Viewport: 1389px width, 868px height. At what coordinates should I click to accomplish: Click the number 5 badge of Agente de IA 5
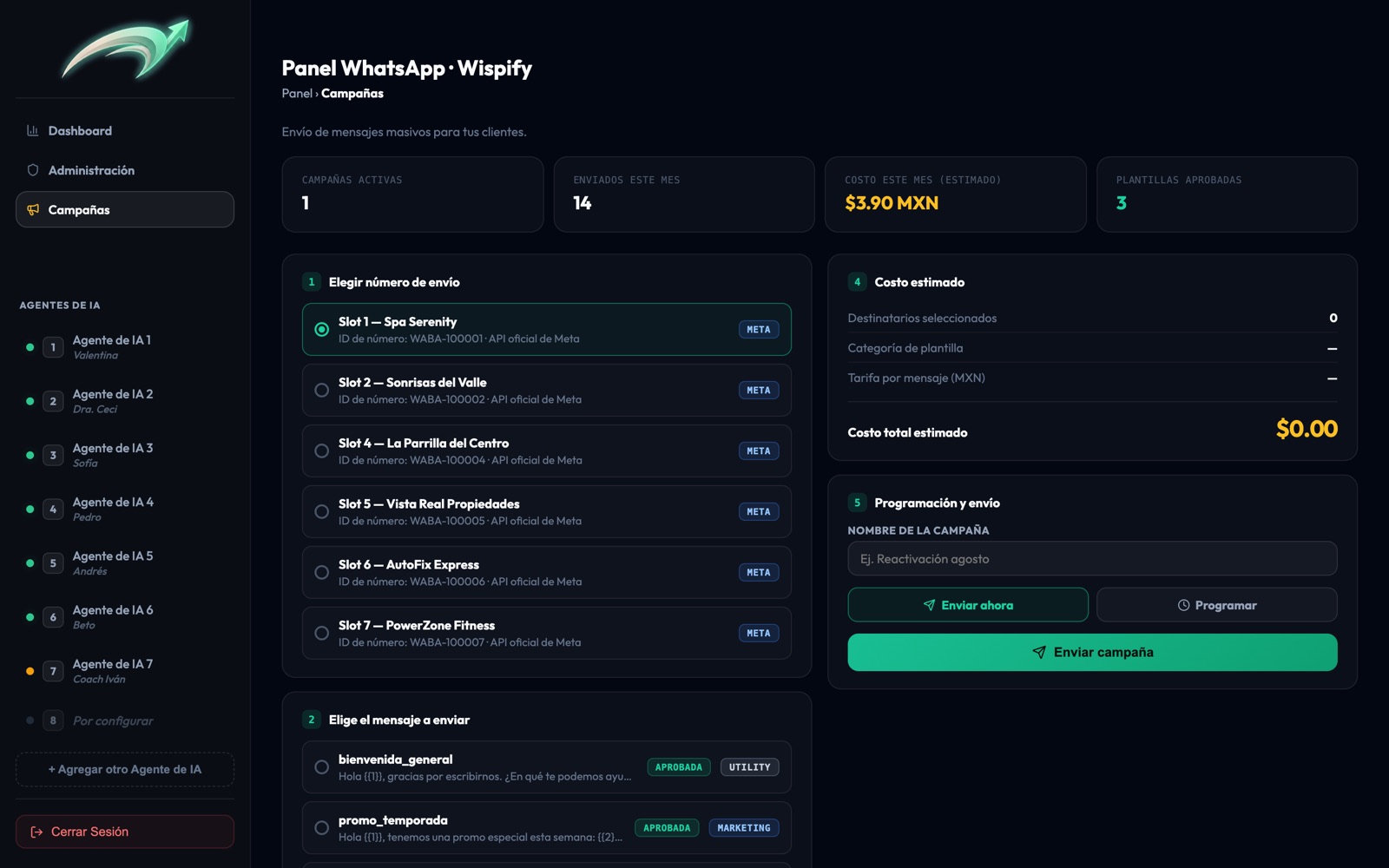point(53,563)
